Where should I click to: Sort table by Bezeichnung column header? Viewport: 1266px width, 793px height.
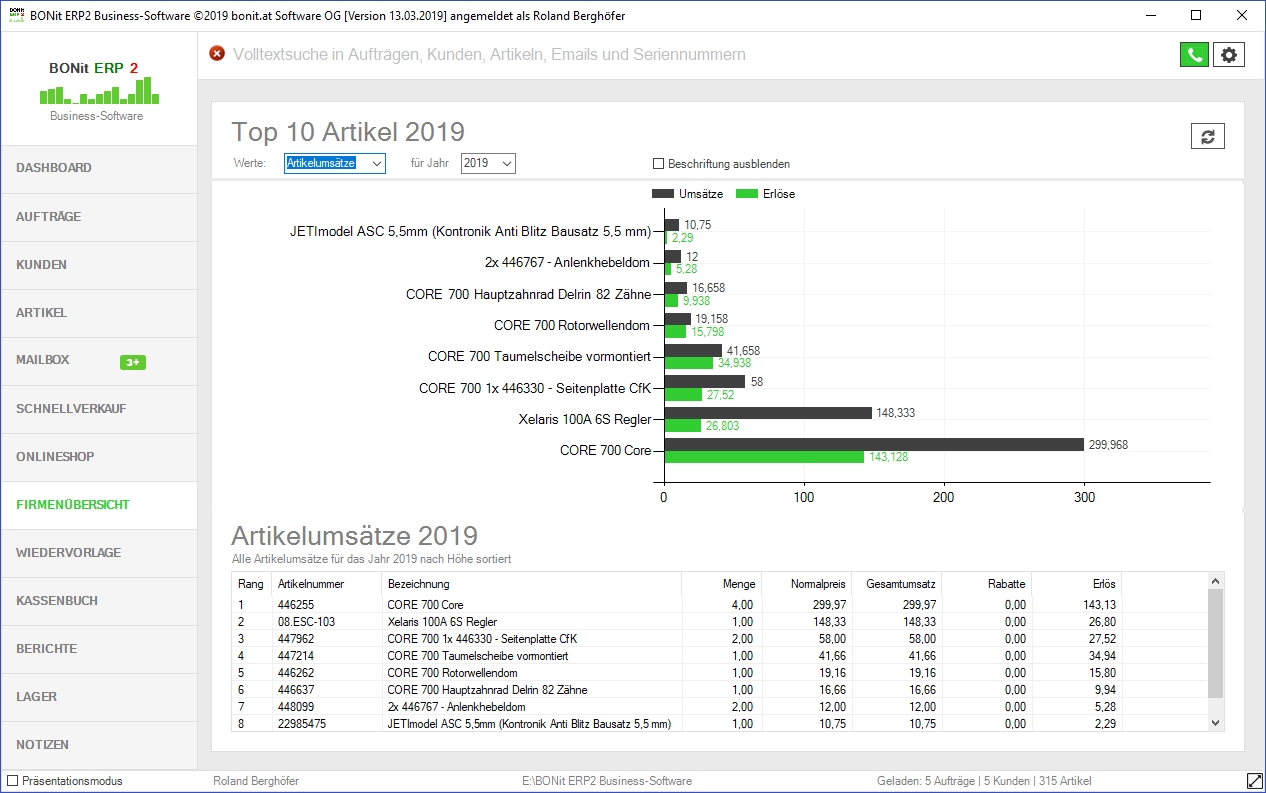click(531, 583)
